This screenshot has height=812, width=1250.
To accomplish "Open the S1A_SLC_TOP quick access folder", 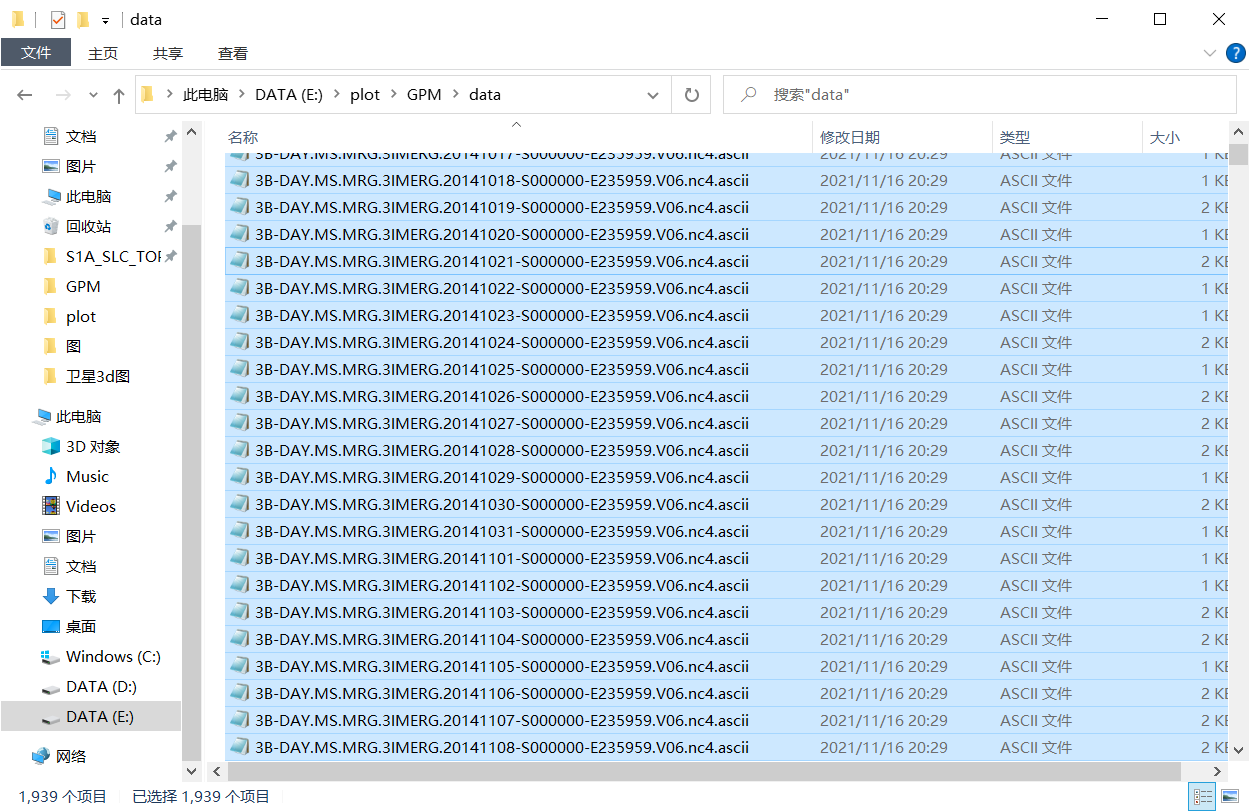I will (x=113, y=257).
